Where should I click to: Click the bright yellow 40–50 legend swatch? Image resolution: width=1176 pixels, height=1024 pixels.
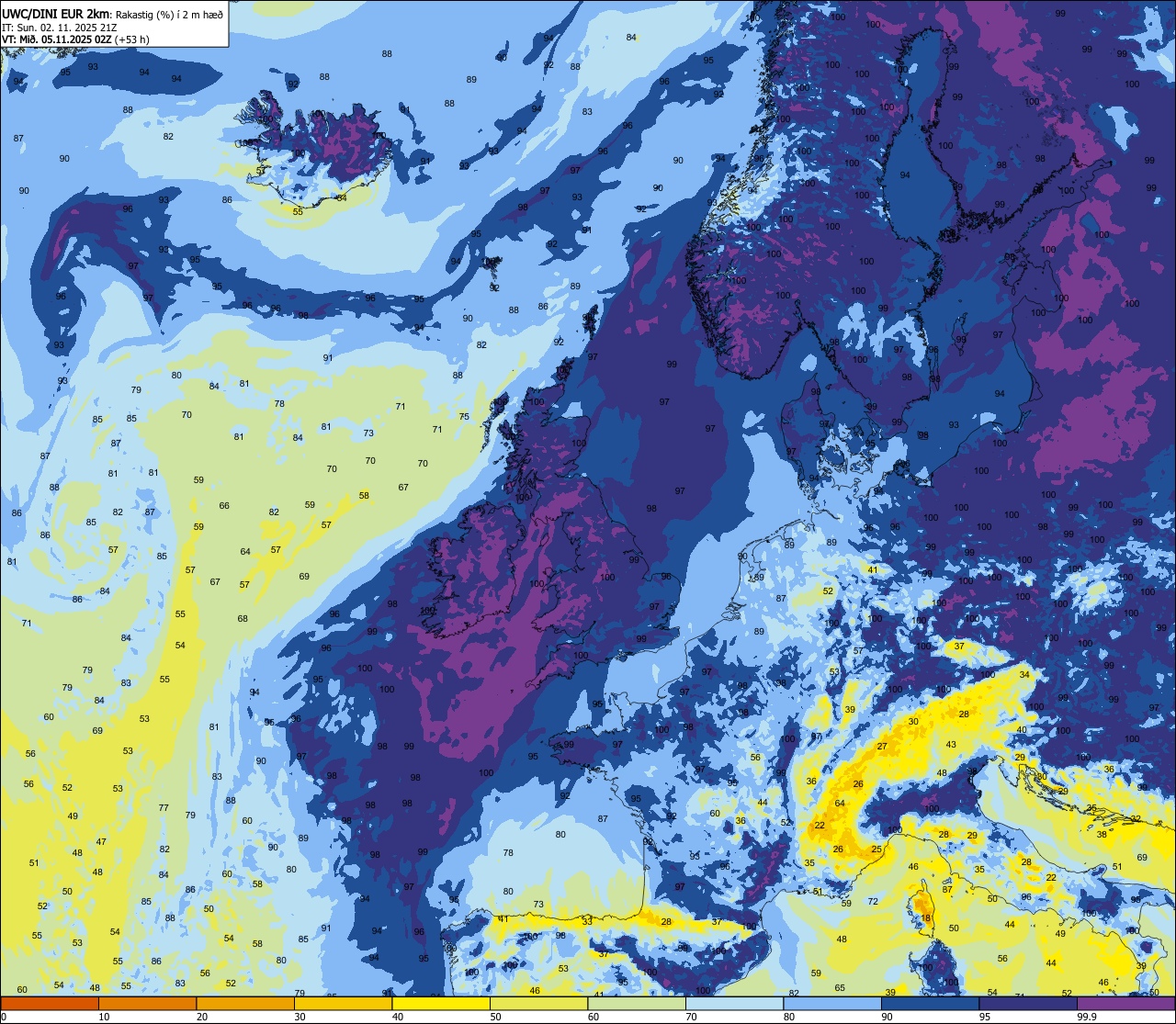[x=441, y=1004]
